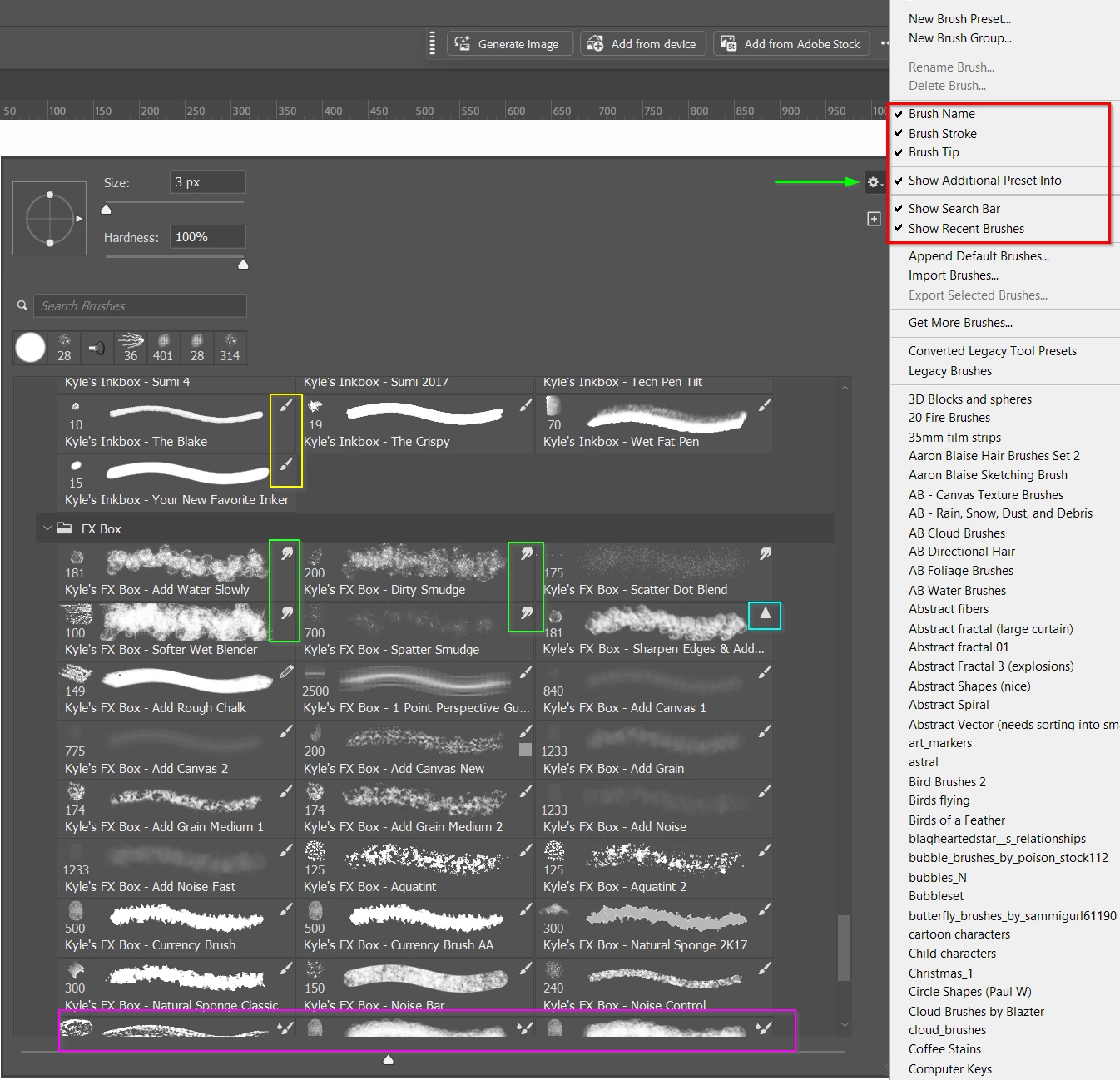1120x1080 pixels.
Task: Click the brush angle preview circle
Action: click(x=50, y=218)
